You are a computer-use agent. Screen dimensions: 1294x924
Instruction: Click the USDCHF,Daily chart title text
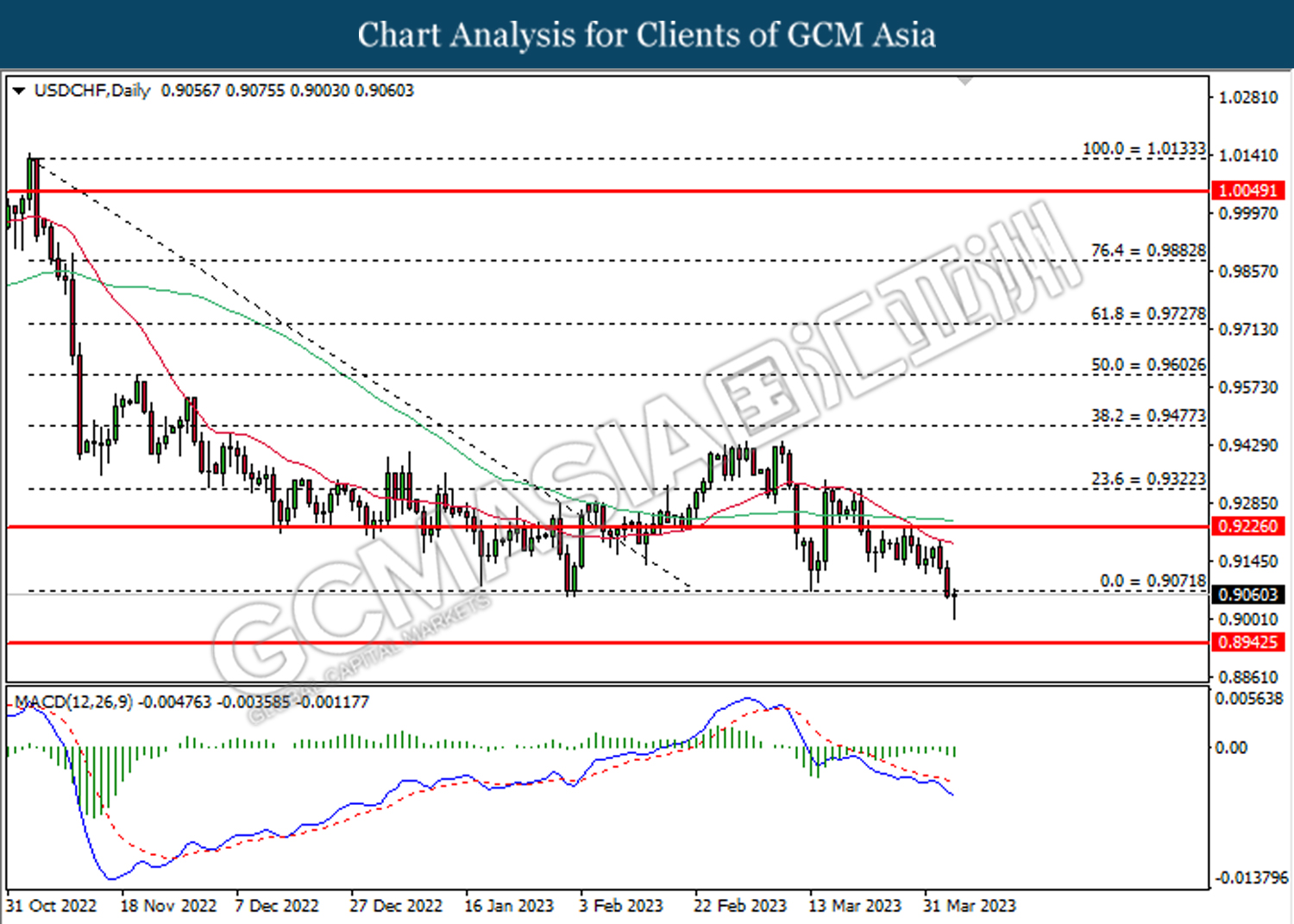click(92, 91)
